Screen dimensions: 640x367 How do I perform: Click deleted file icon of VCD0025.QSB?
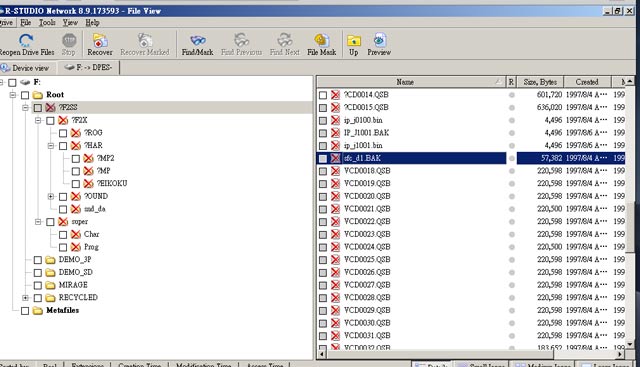pyautogui.click(x=336, y=260)
